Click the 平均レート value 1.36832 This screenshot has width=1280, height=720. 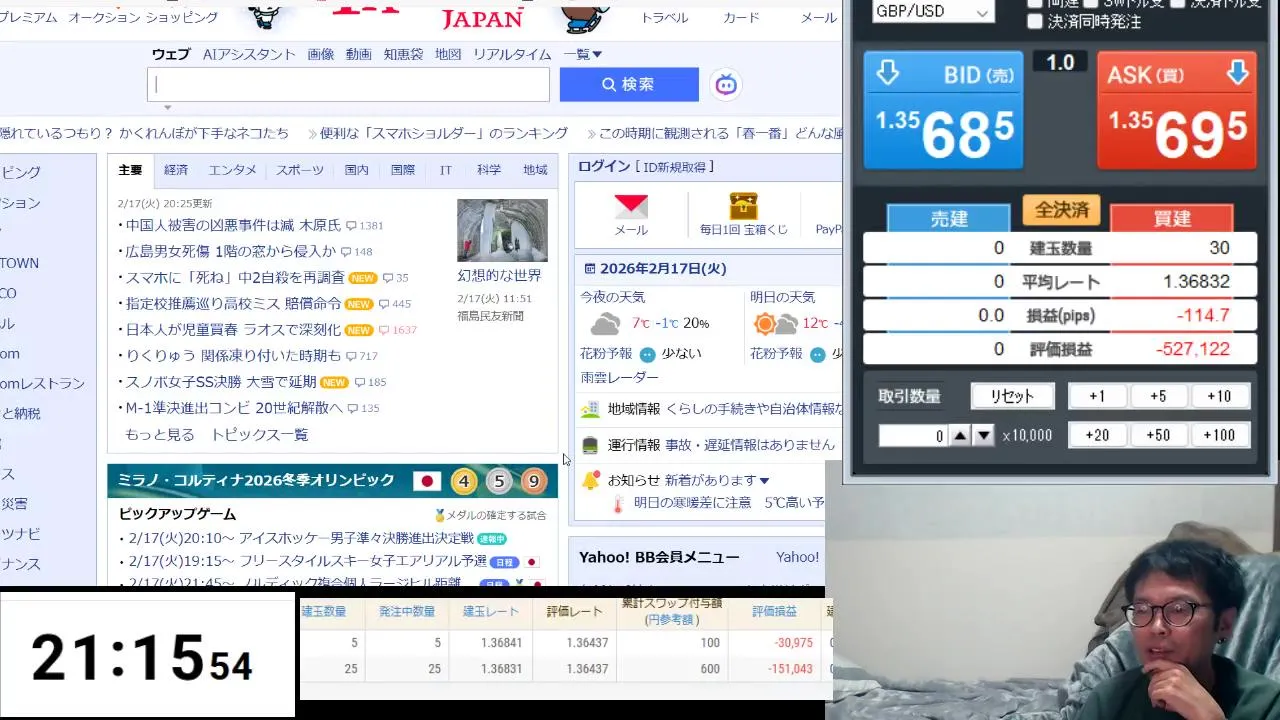1196,282
